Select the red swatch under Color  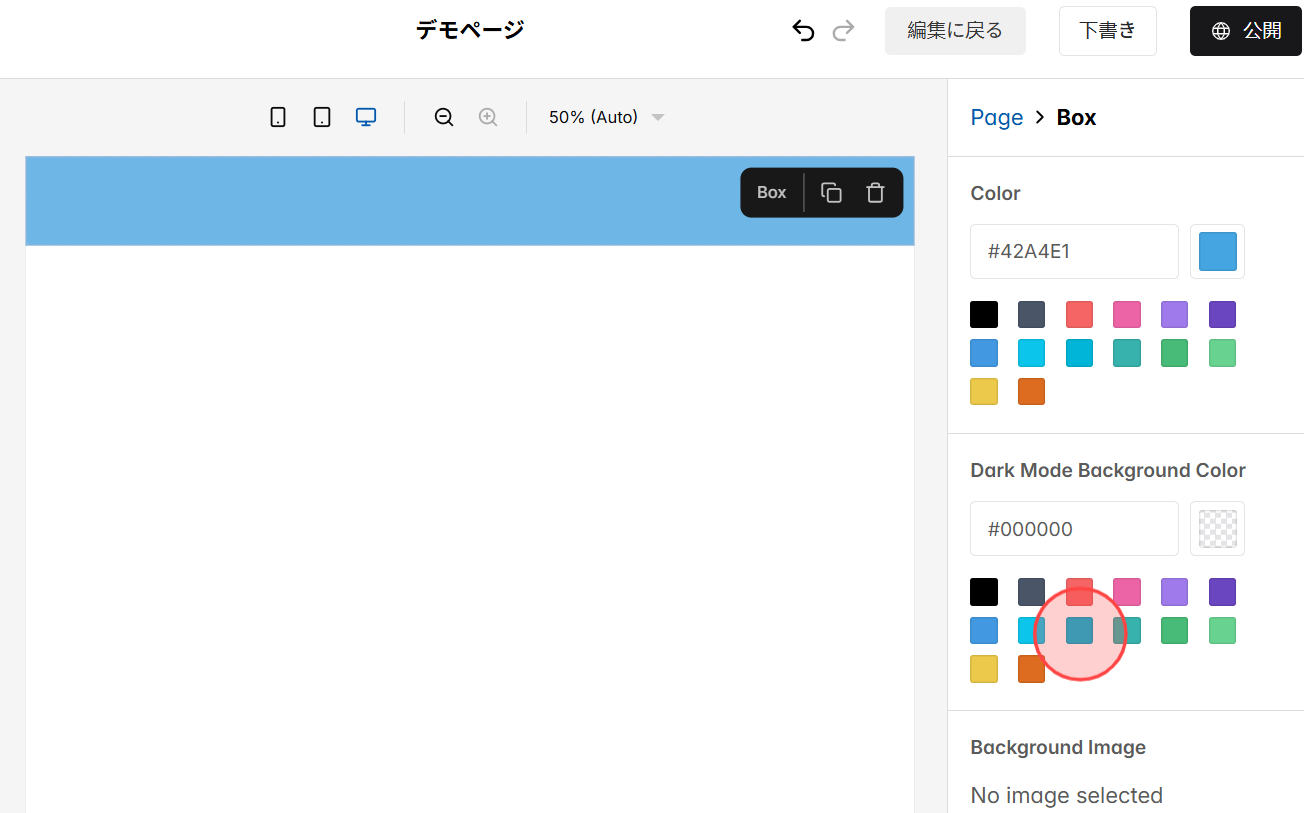(1079, 314)
